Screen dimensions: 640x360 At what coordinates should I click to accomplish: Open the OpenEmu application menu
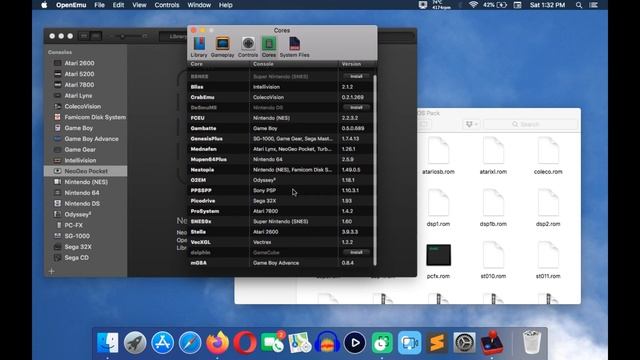(71, 5)
